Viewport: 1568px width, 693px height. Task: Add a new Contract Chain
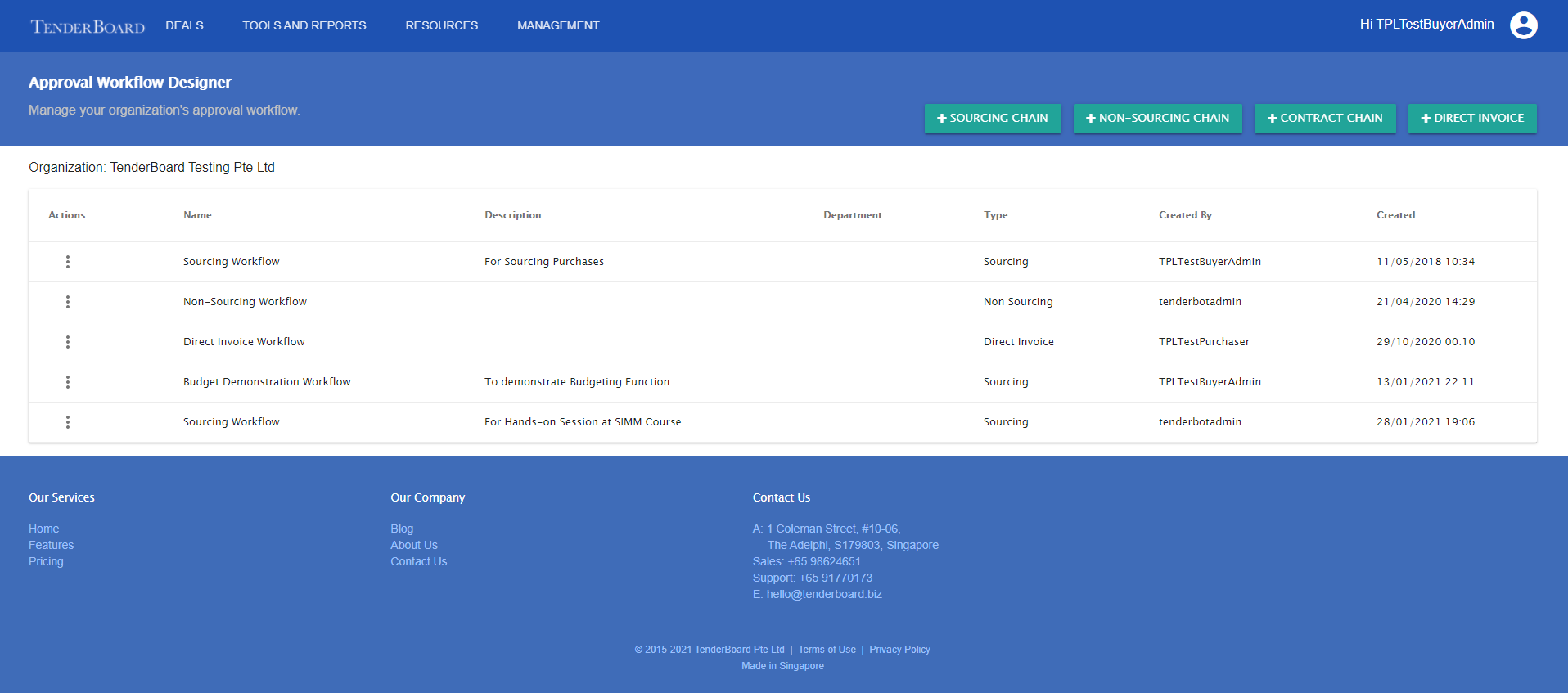1325,118
